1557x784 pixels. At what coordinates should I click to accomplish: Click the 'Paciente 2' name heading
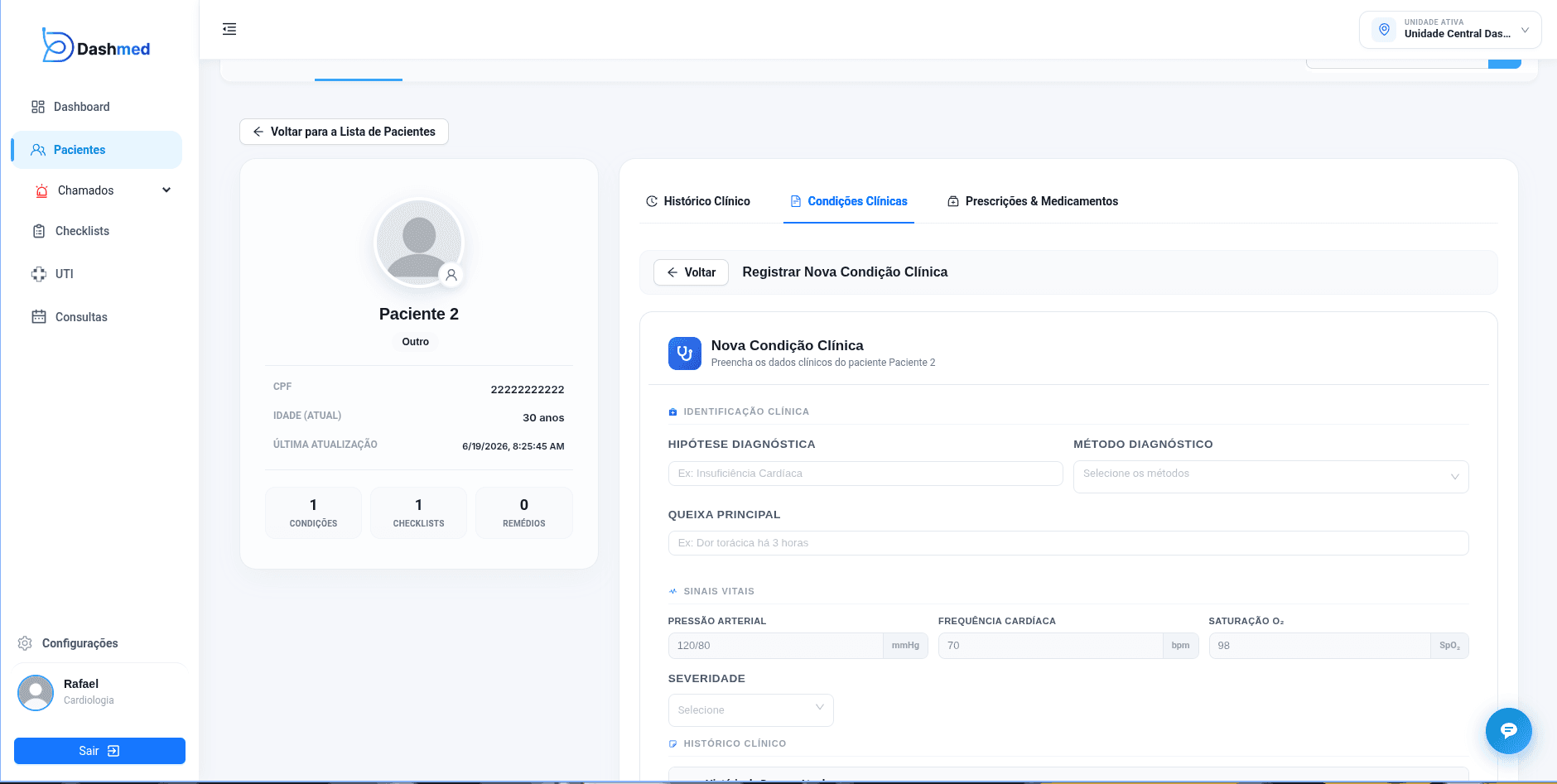click(419, 314)
